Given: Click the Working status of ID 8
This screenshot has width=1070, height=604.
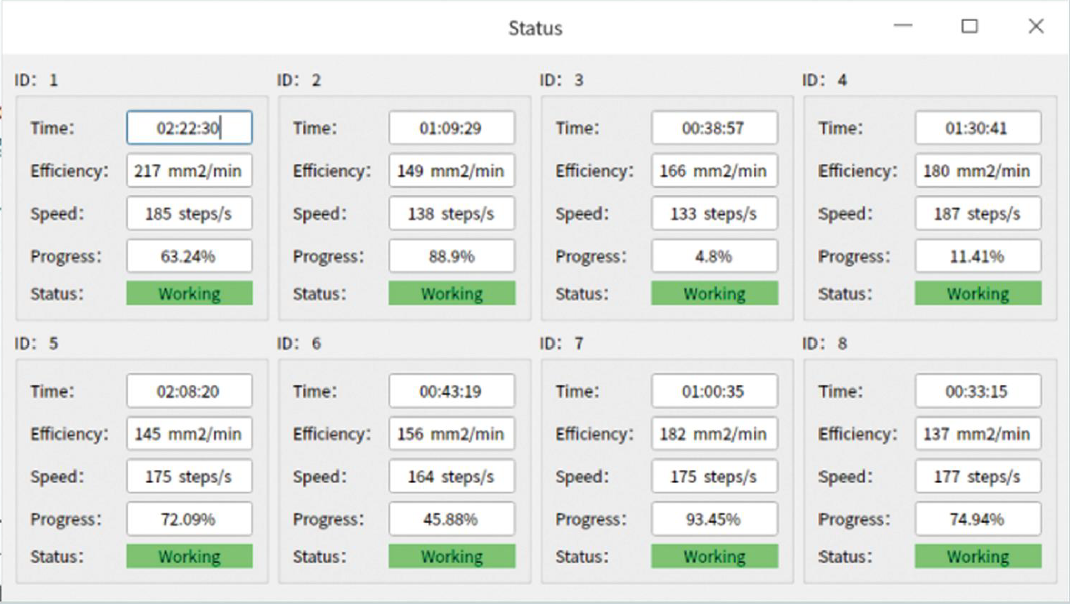Looking at the screenshot, I should click(977, 556).
